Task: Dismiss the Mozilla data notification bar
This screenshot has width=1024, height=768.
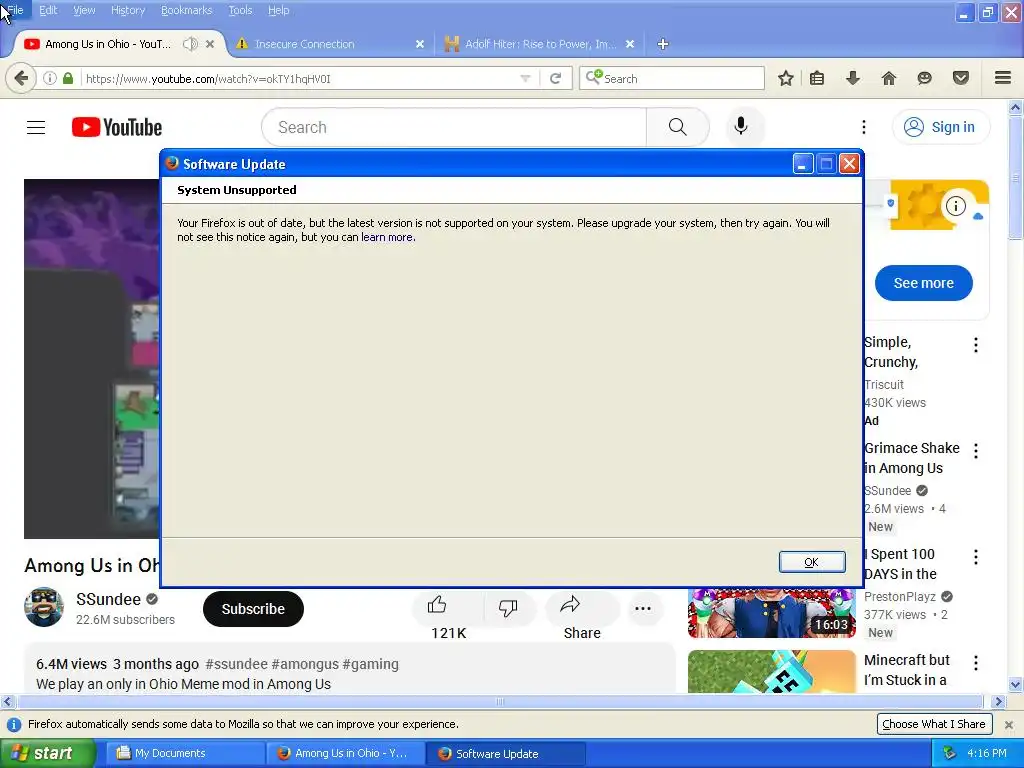Action: pyautogui.click(x=1008, y=724)
